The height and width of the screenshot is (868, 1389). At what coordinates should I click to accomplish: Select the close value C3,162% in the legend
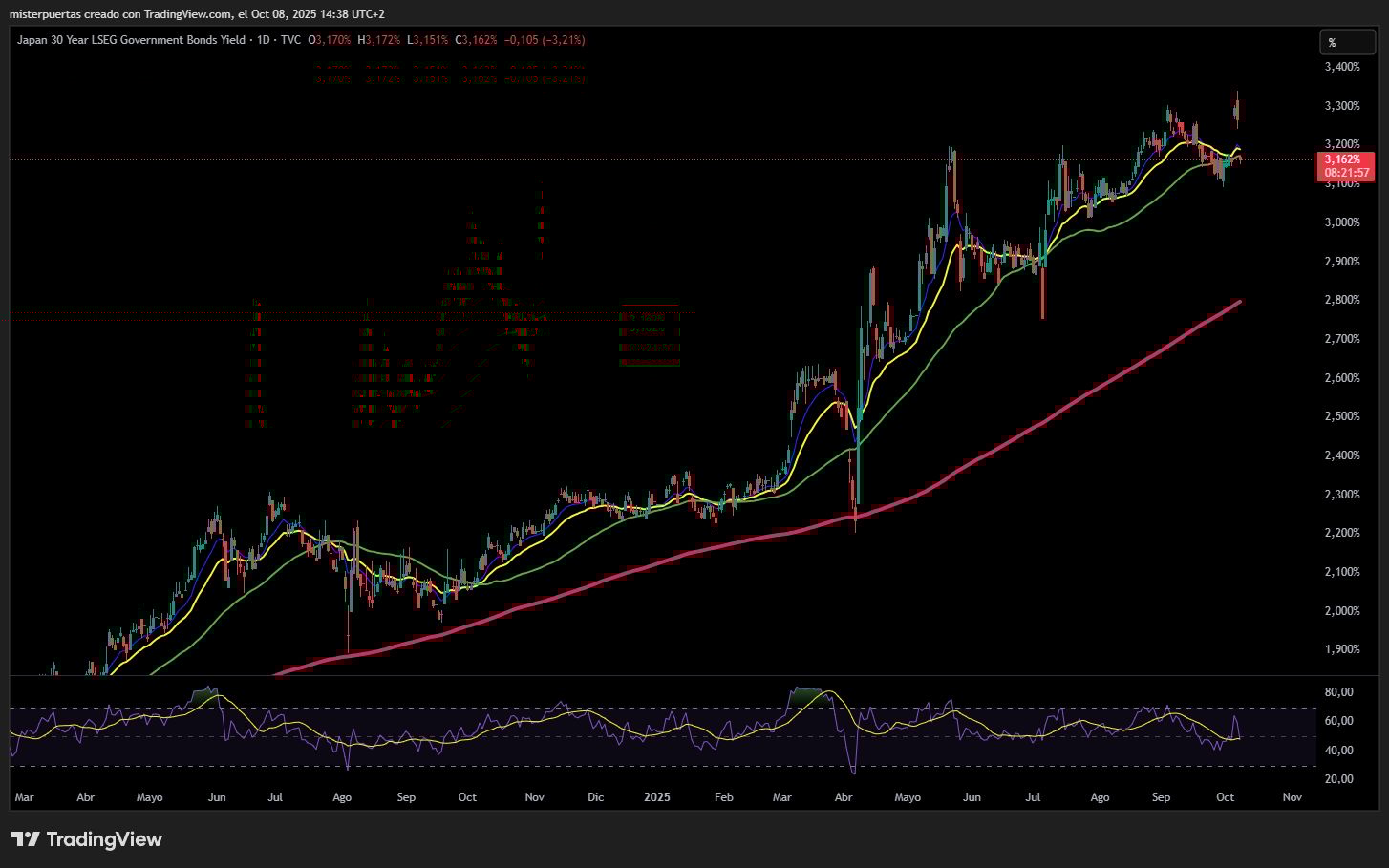click(x=476, y=40)
